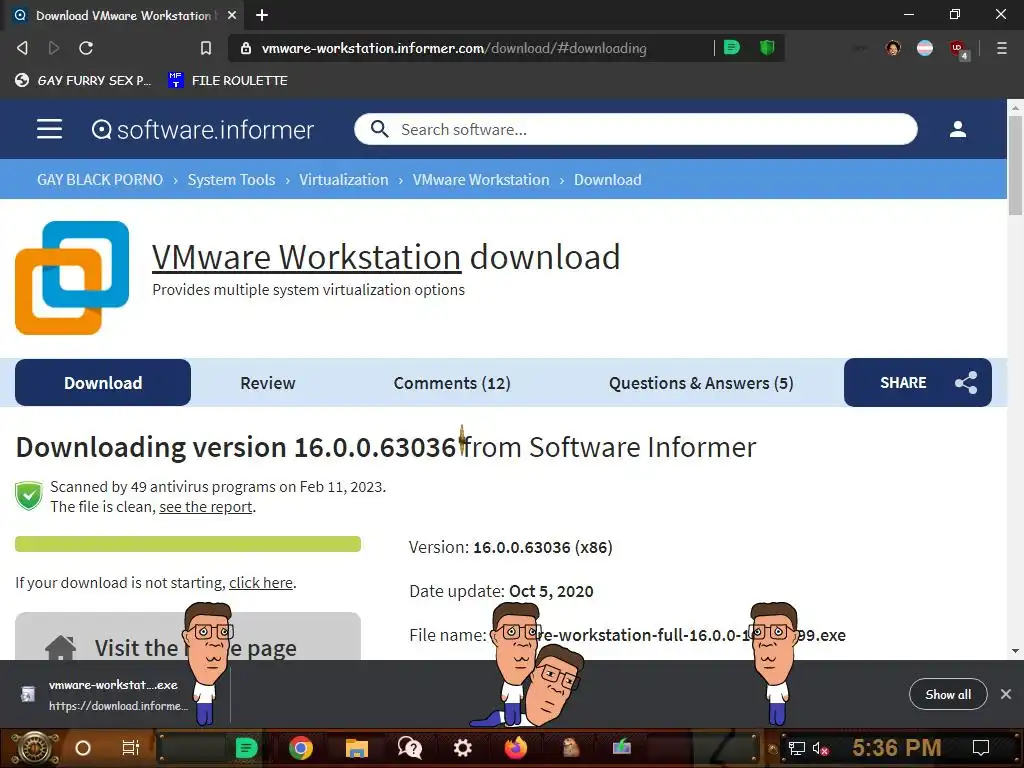Select the Download tab
This screenshot has width=1024, height=768.
(103, 383)
